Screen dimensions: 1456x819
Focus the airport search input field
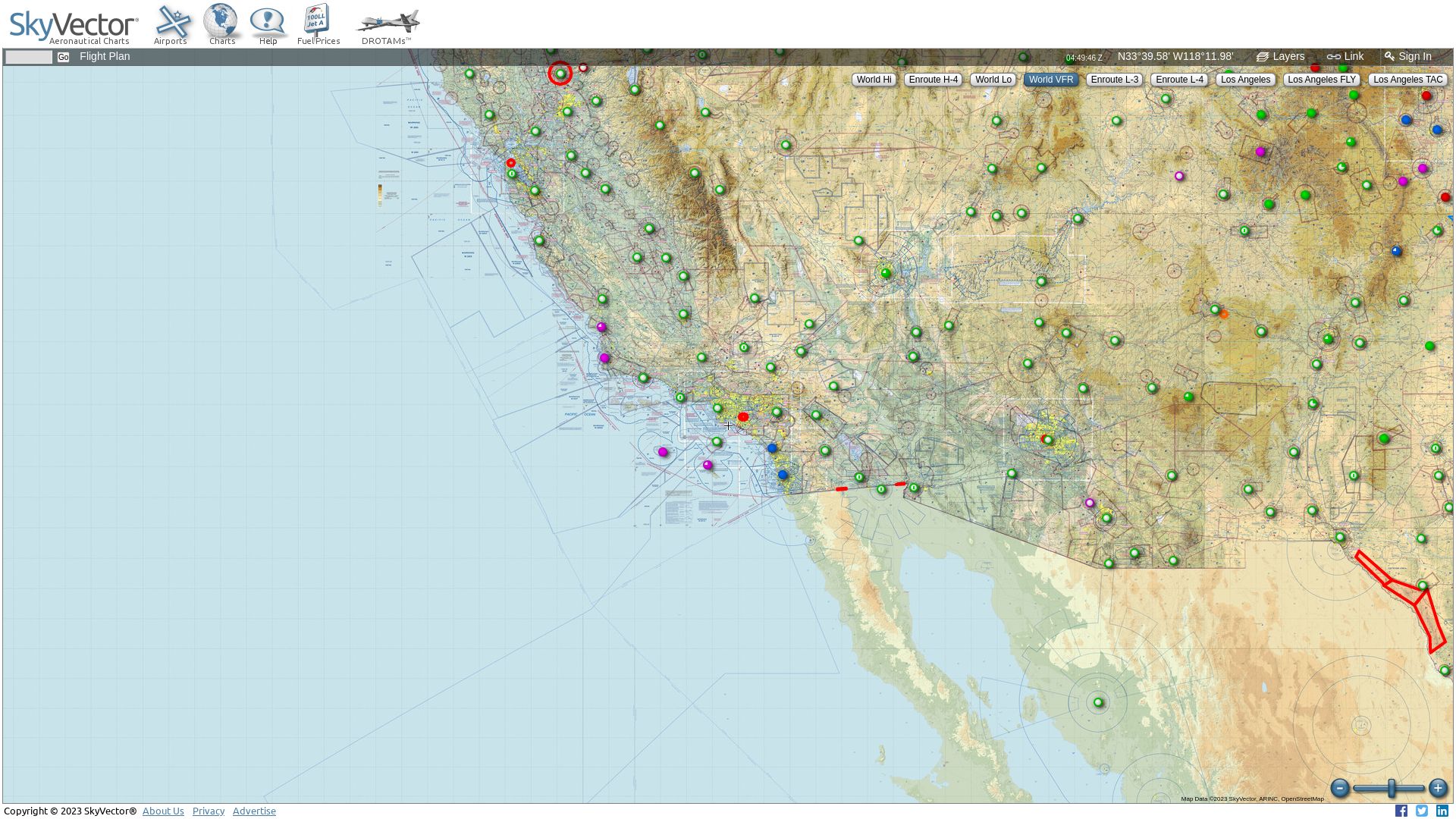pos(29,58)
